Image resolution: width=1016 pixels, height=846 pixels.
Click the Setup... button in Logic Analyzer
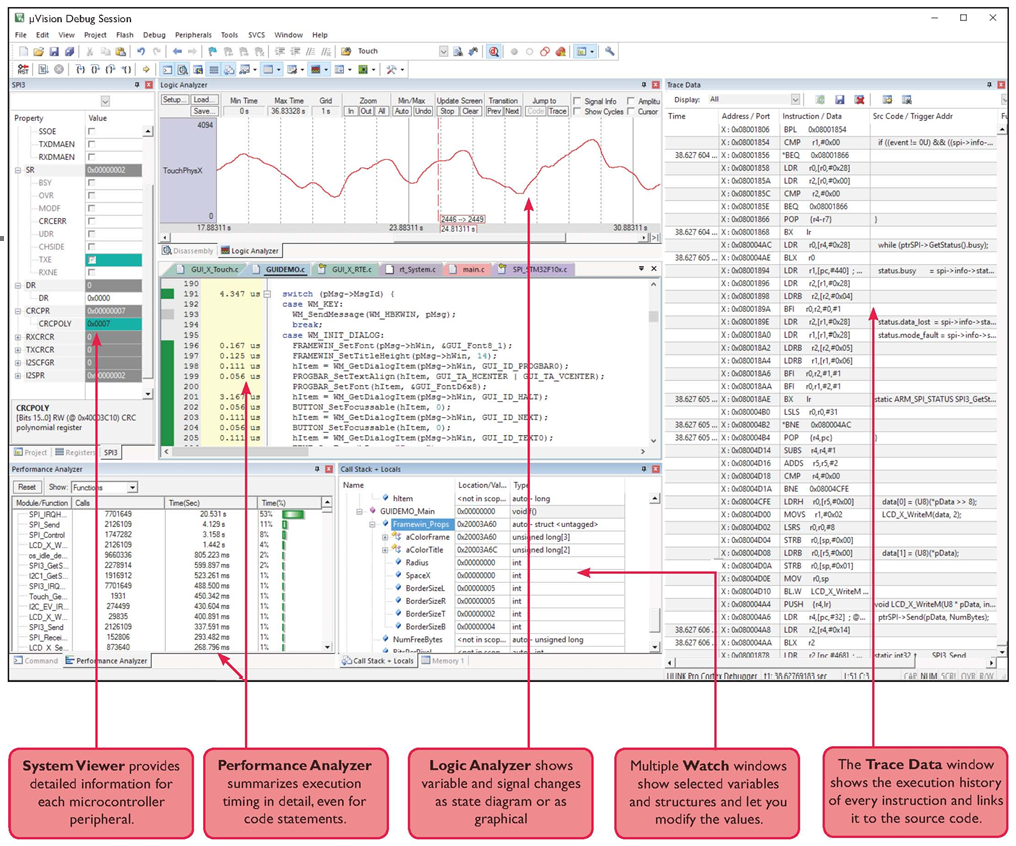pyautogui.click(x=174, y=100)
